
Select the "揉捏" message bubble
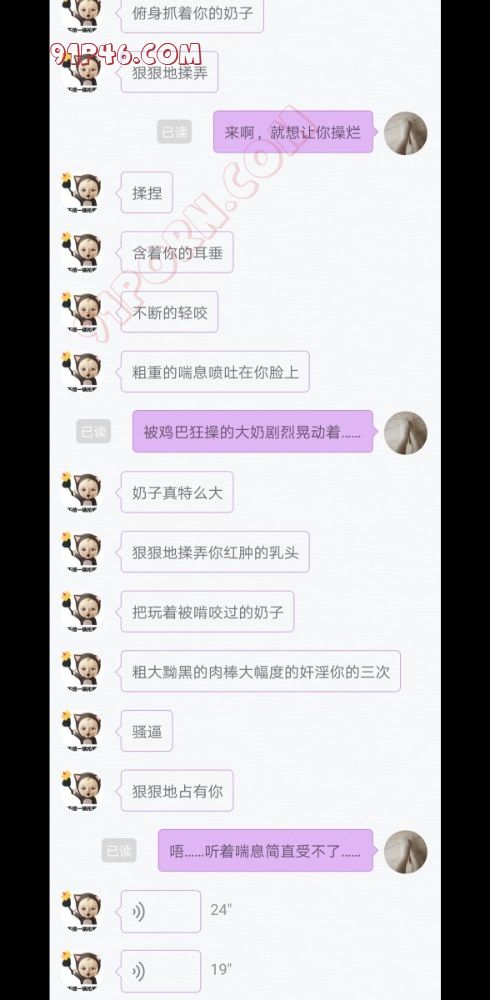point(147,193)
